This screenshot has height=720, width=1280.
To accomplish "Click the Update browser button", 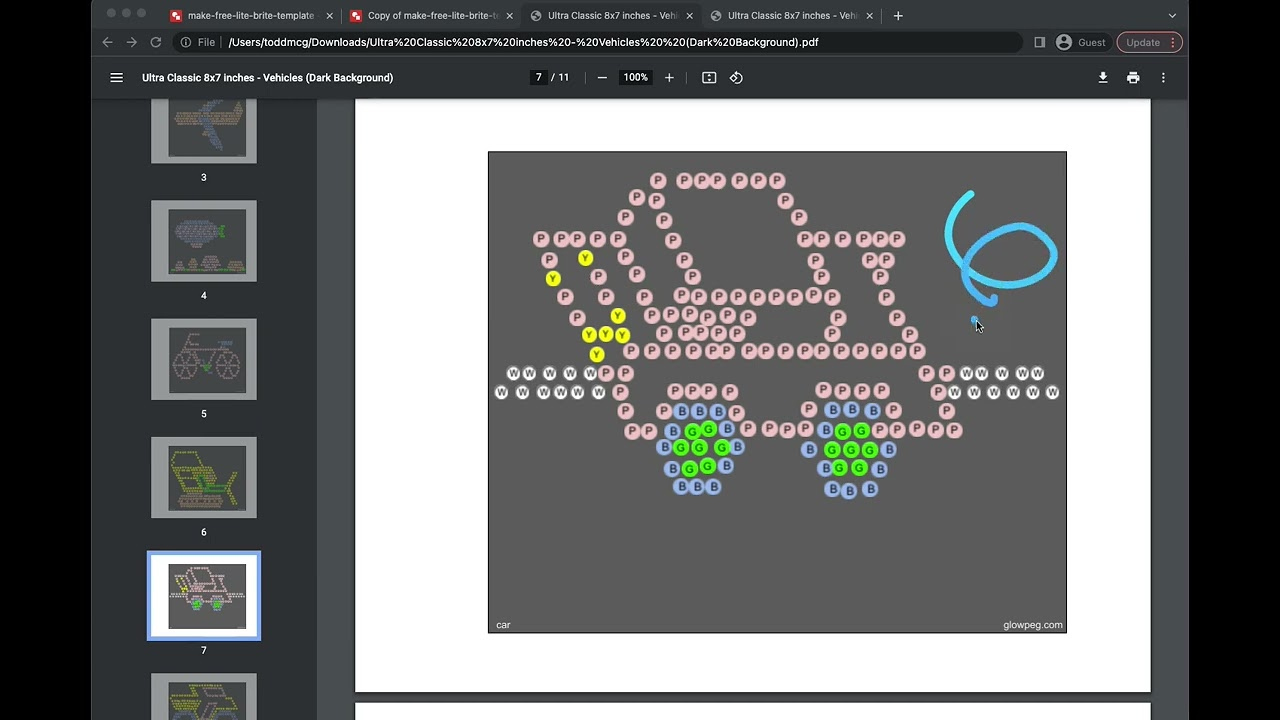I will pyautogui.click(x=1143, y=42).
